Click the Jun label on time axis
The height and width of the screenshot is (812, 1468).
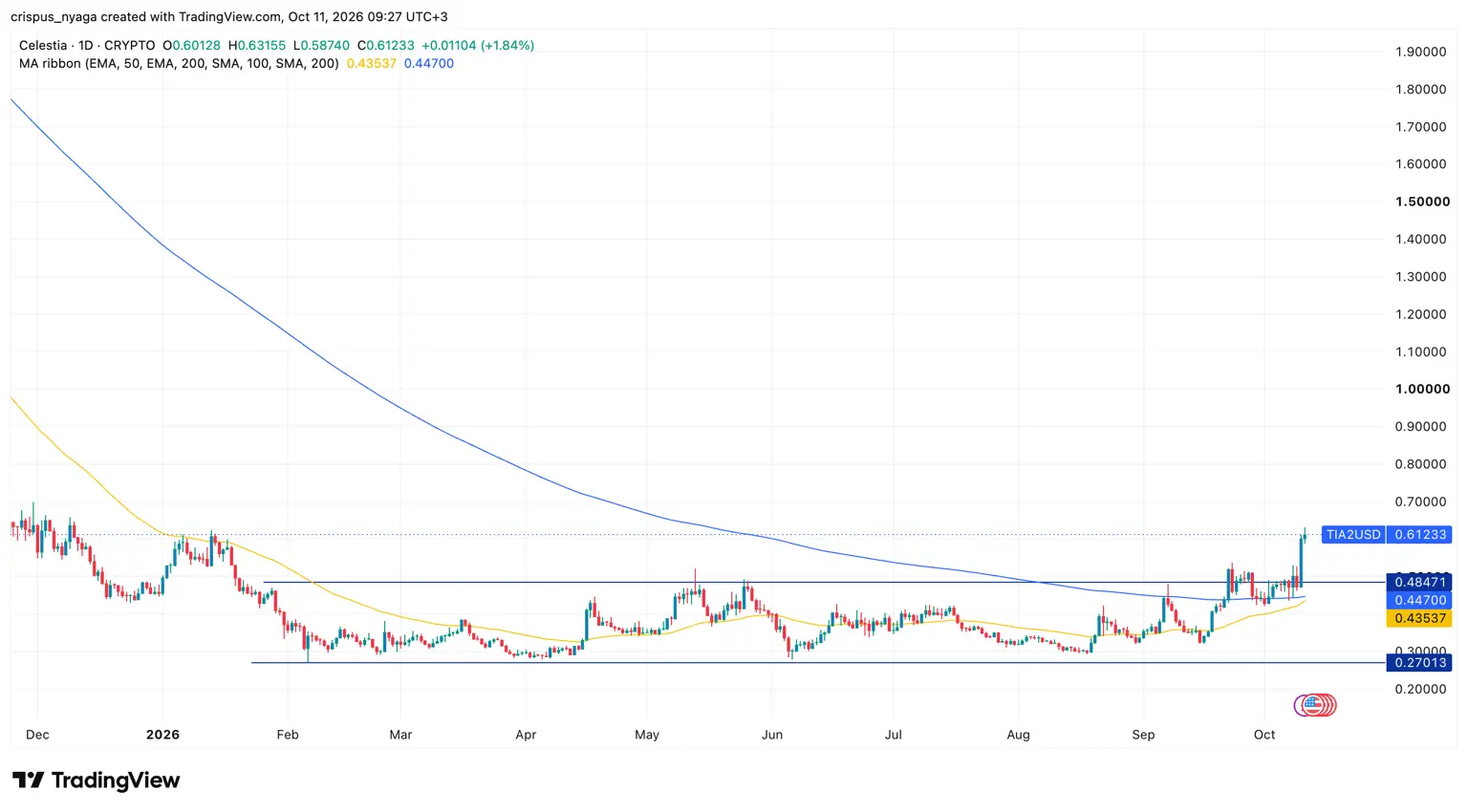(772, 735)
